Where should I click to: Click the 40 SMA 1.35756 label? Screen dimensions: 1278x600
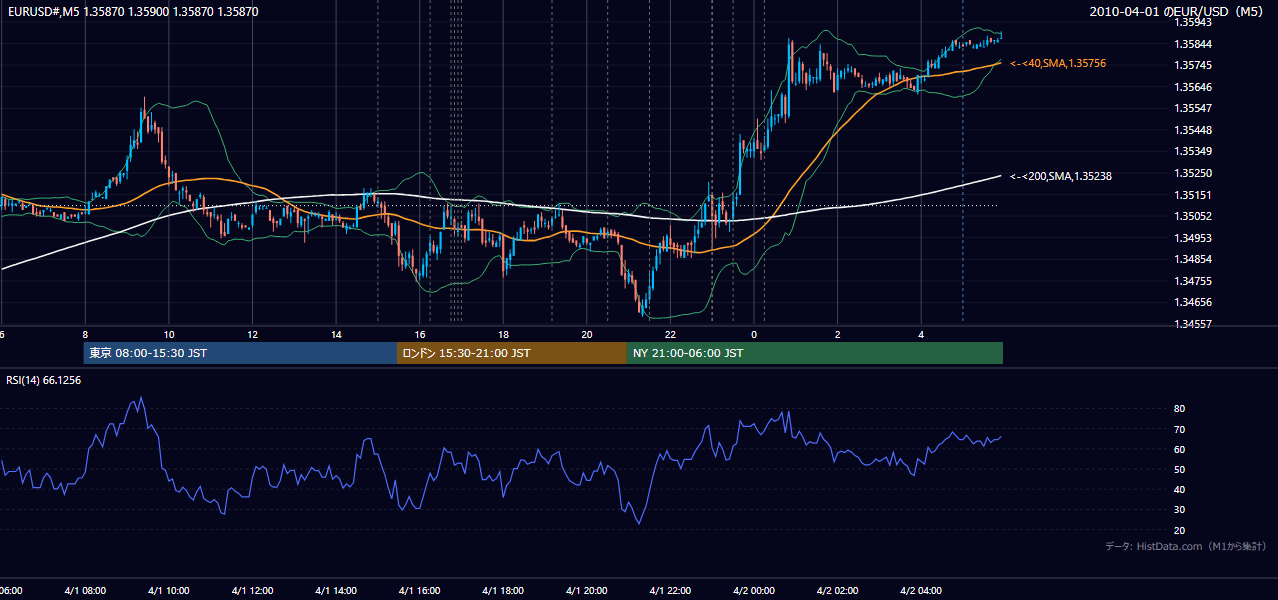coord(1058,63)
